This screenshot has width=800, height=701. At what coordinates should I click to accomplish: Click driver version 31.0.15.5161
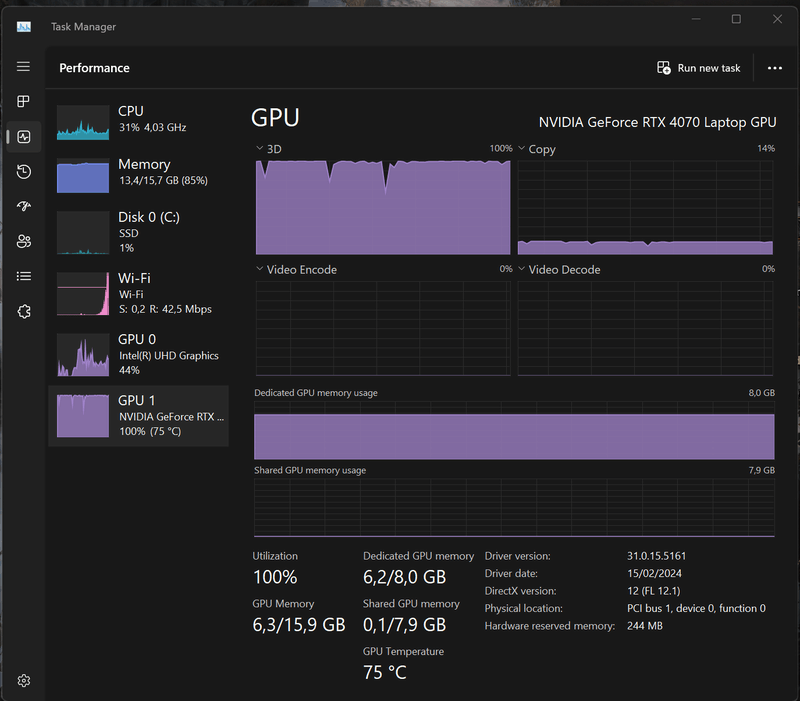pos(657,556)
